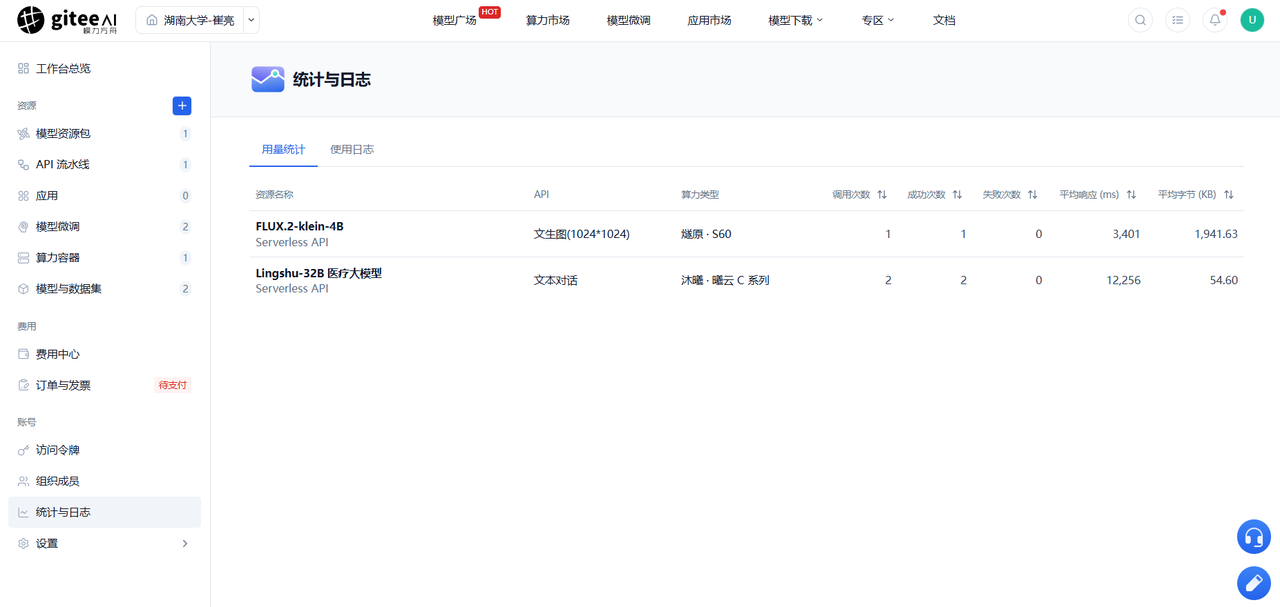Click the 模型资源包 sidebar icon
This screenshot has width=1280, height=607.
coord(23,134)
